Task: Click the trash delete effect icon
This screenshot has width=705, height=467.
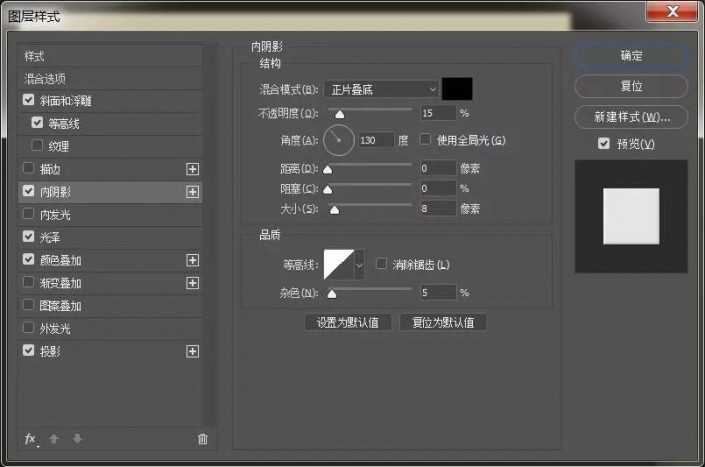Action: (x=203, y=439)
